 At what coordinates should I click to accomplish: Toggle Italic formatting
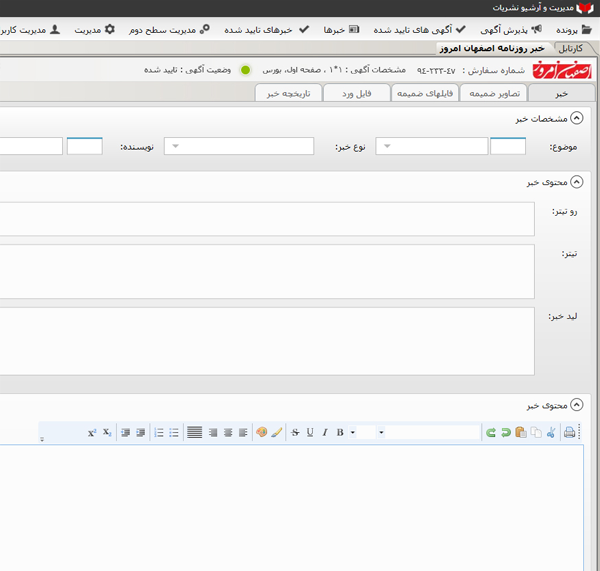click(325, 432)
